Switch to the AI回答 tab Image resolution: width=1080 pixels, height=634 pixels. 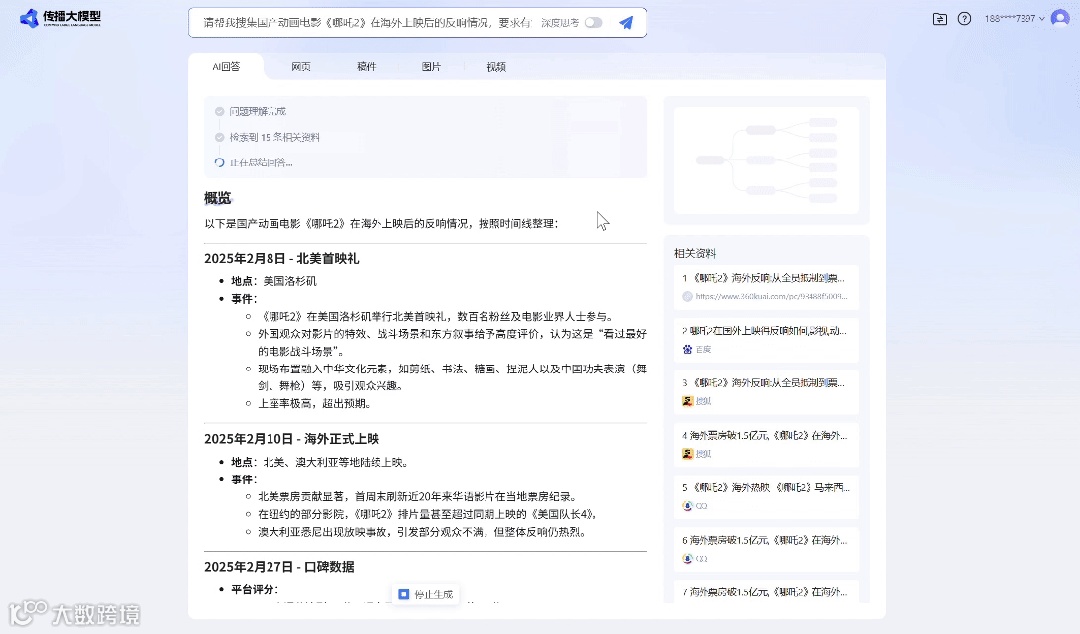tap(226, 67)
